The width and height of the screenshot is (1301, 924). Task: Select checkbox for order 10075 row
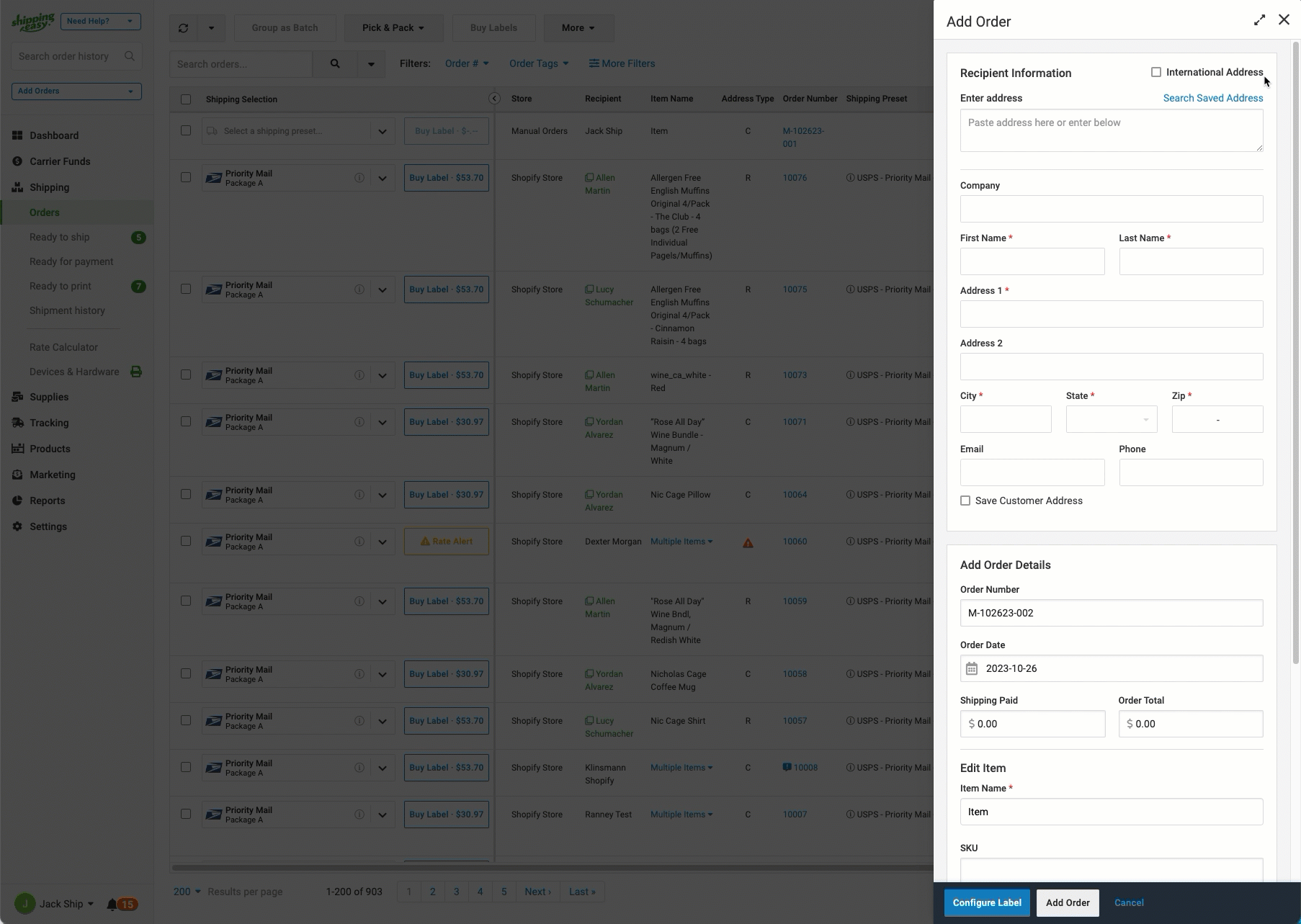[x=186, y=289]
